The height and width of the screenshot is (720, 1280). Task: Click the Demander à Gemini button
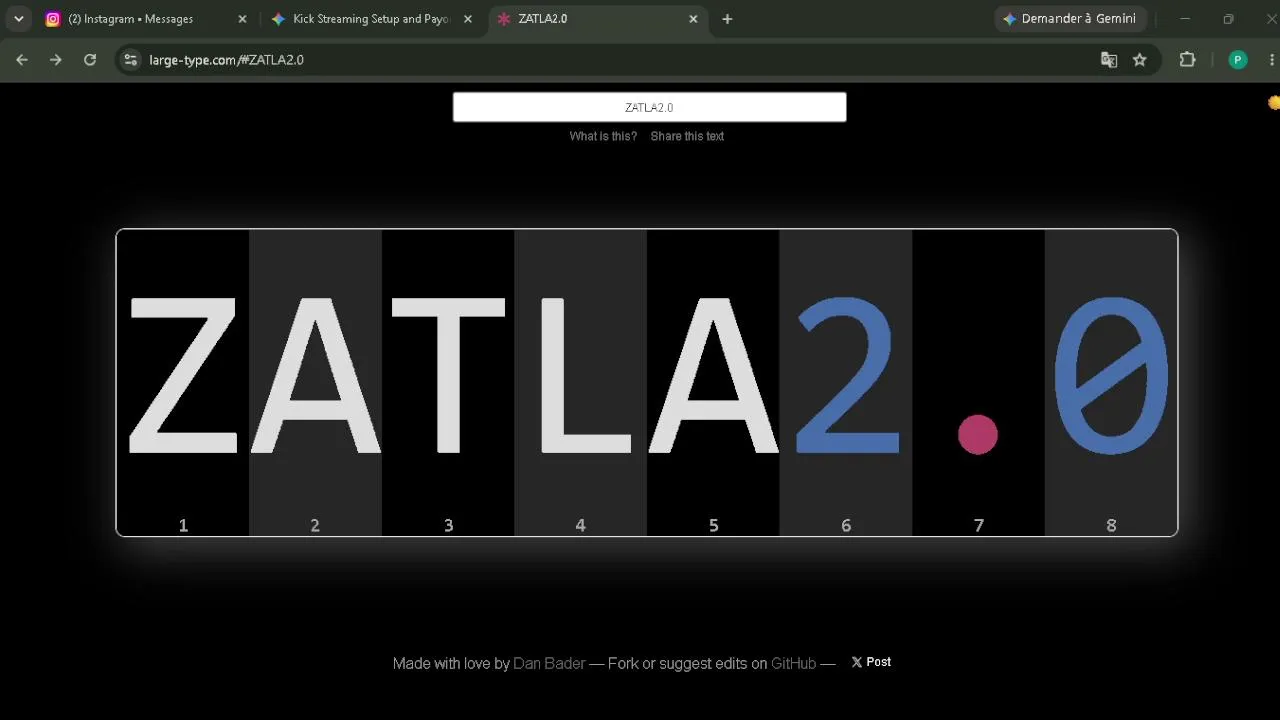coord(1069,19)
